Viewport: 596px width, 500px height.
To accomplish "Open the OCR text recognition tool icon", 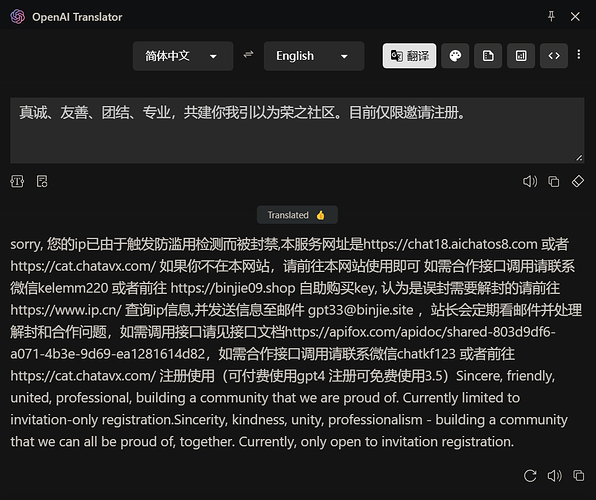I will click(x=17, y=181).
